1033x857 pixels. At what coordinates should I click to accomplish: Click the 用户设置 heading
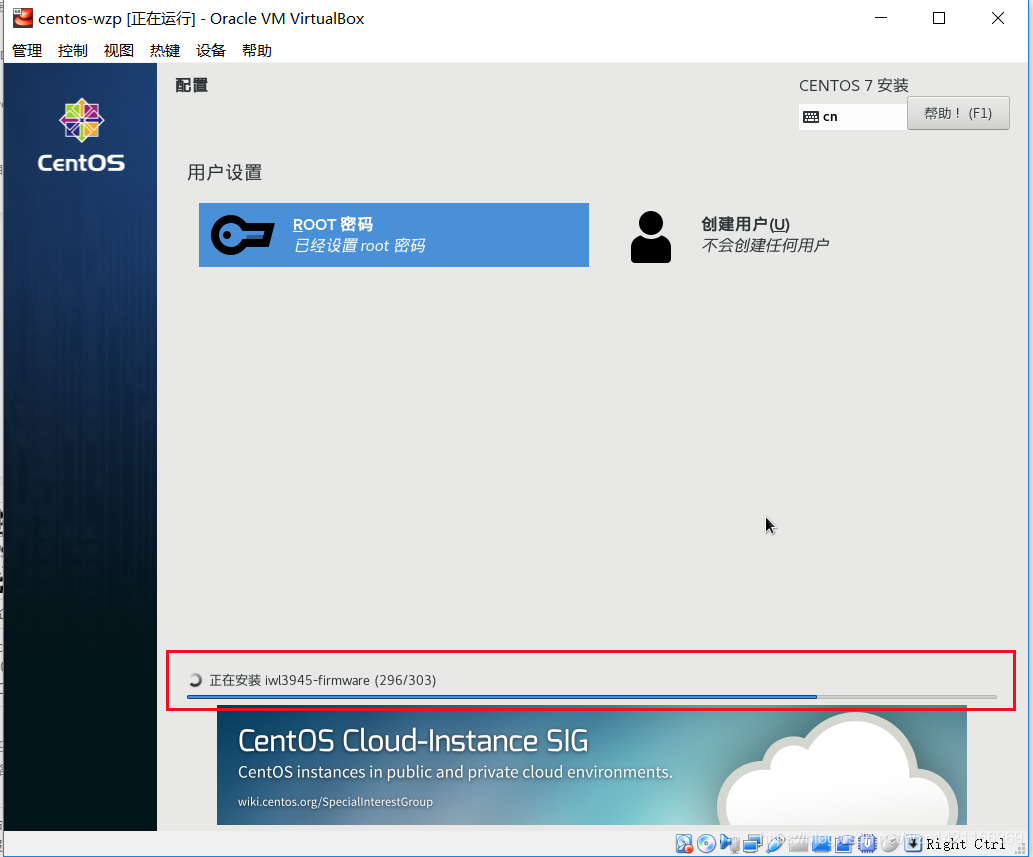[x=225, y=173]
